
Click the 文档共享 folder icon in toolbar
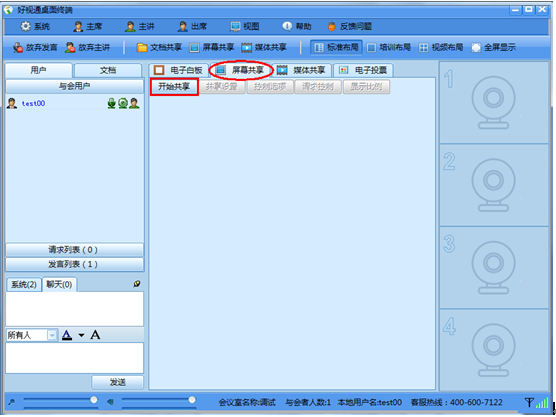pos(142,48)
